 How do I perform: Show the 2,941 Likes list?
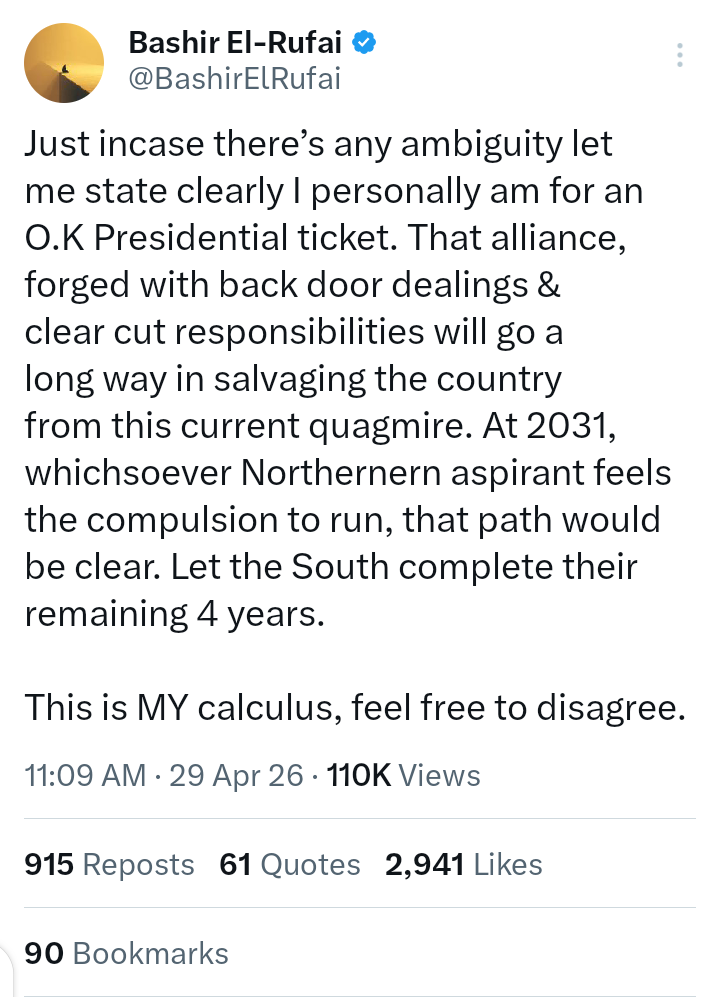[463, 864]
